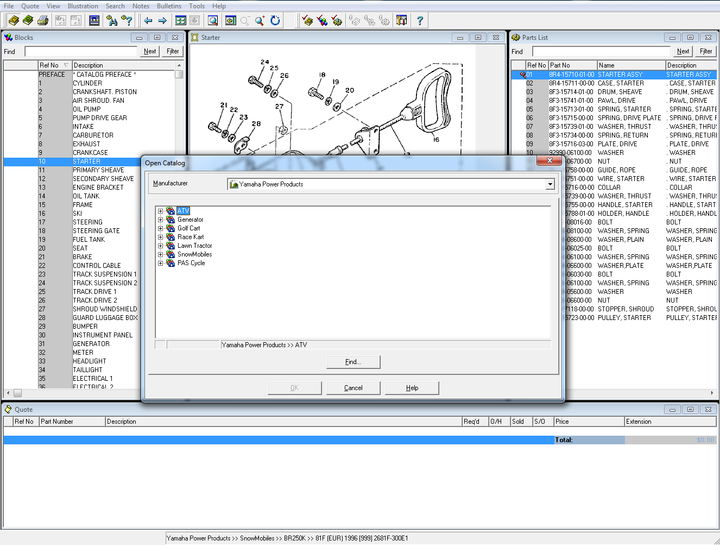Click the Ref No column header in Blocks
720x545 pixels.
click(55, 65)
